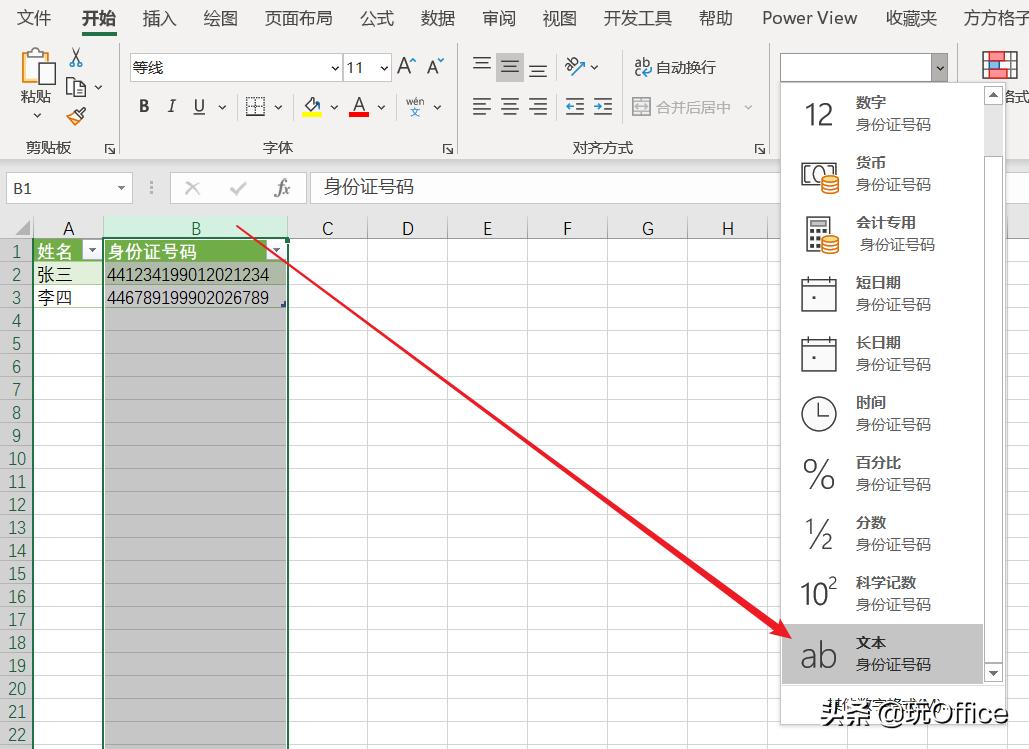1029x749 pixels.
Task: Toggle italic formatting
Action: click(170, 106)
